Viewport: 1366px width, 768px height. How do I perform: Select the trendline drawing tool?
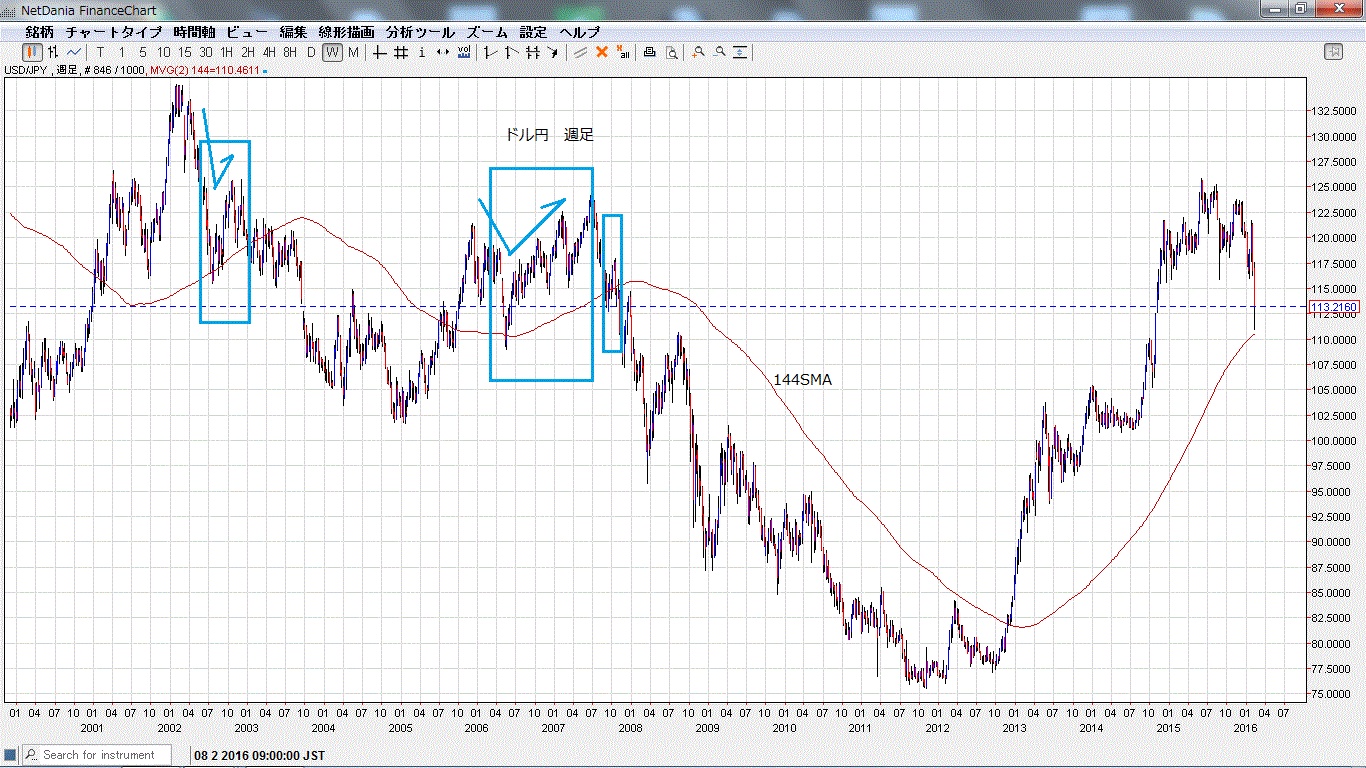pyautogui.click(x=580, y=52)
